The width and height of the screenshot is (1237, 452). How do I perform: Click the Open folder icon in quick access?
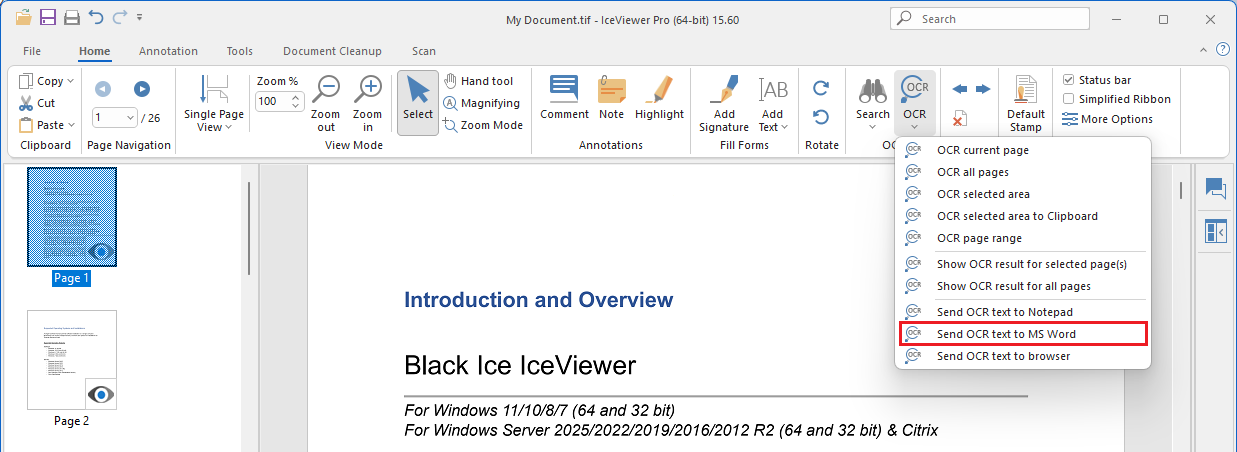coord(23,18)
